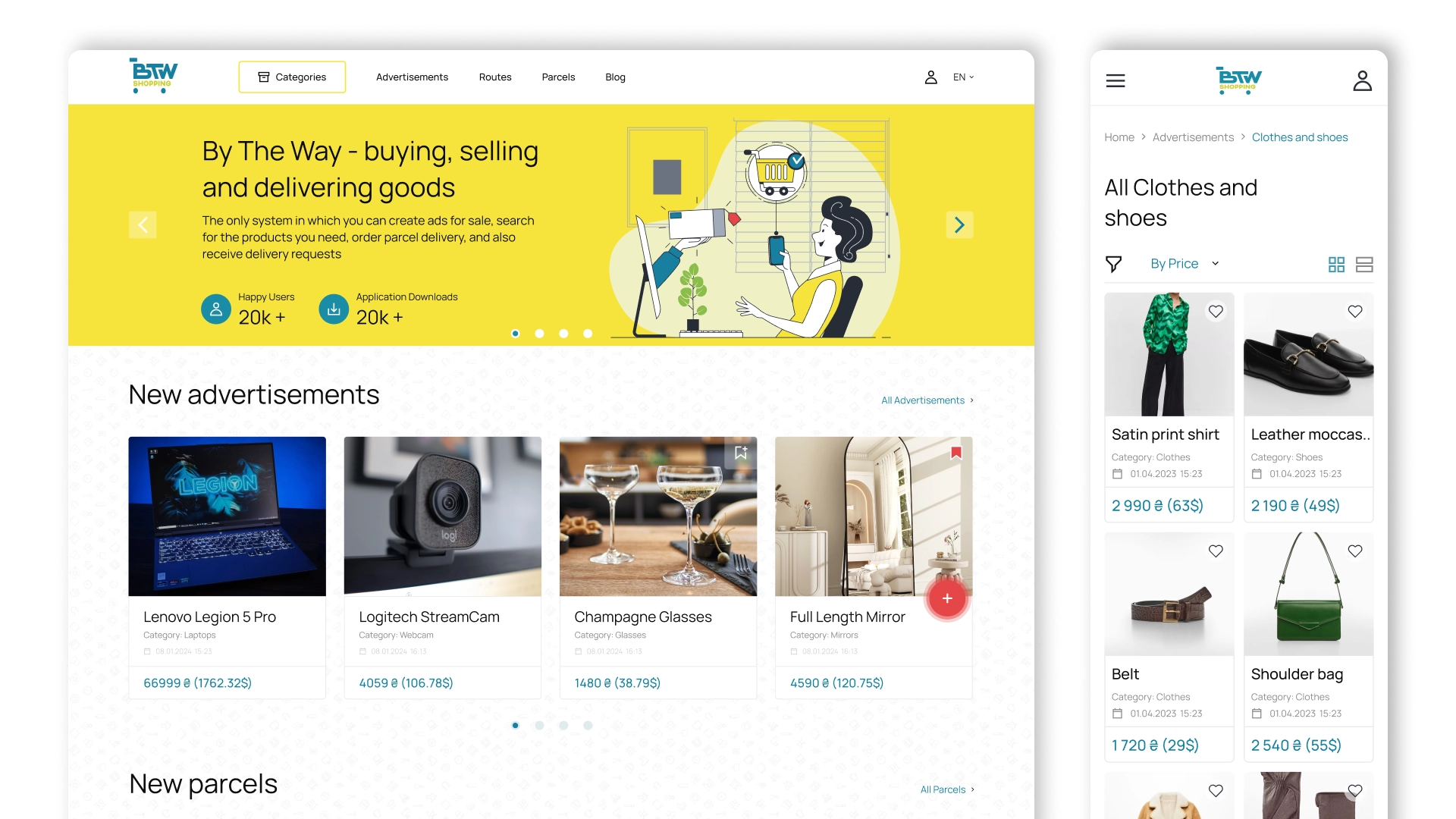Image resolution: width=1456 pixels, height=819 pixels.
Task: Switch to list view layout
Action: (x=1364, y=265)
